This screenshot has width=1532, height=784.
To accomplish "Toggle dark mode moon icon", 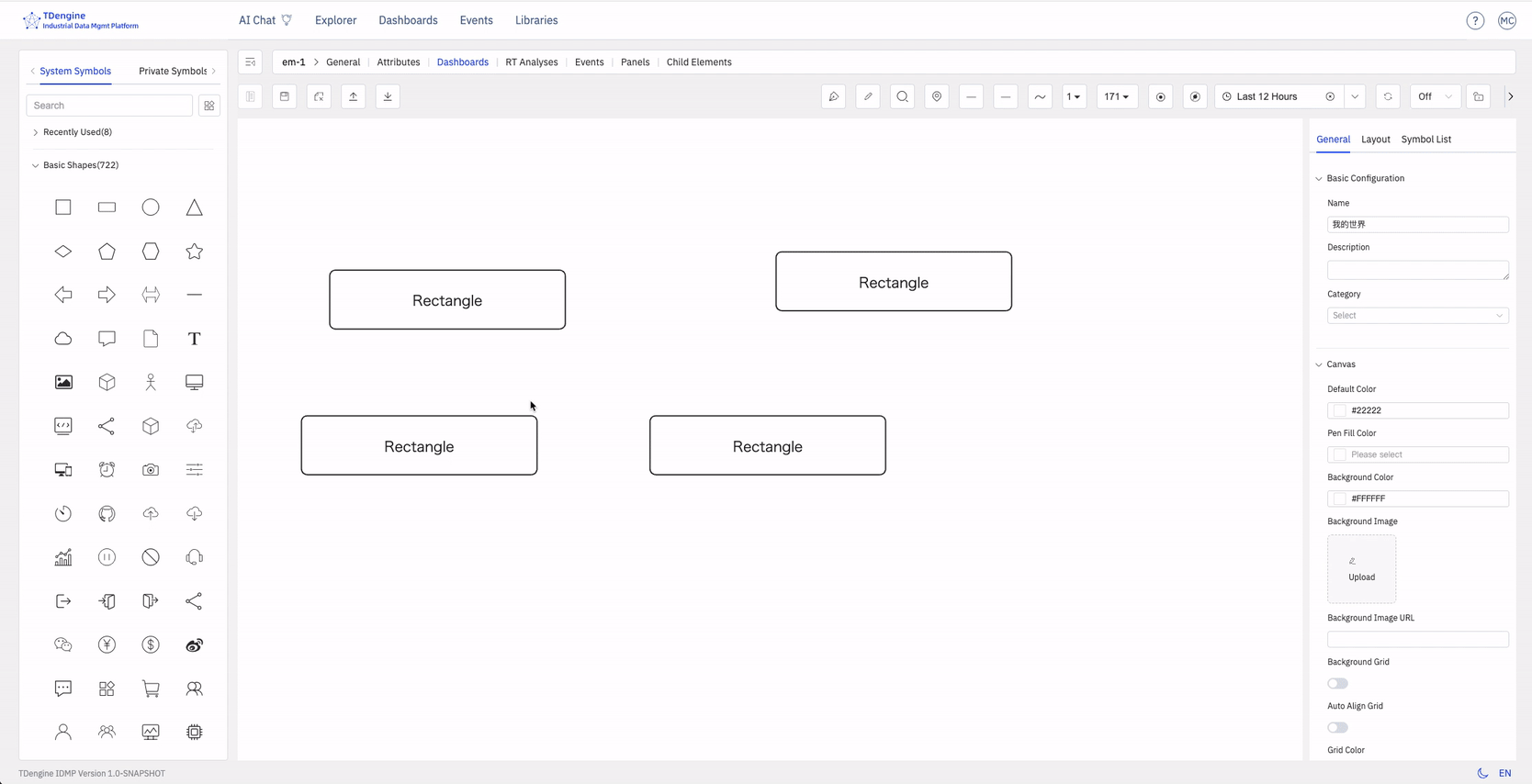I will [1482, 773].
